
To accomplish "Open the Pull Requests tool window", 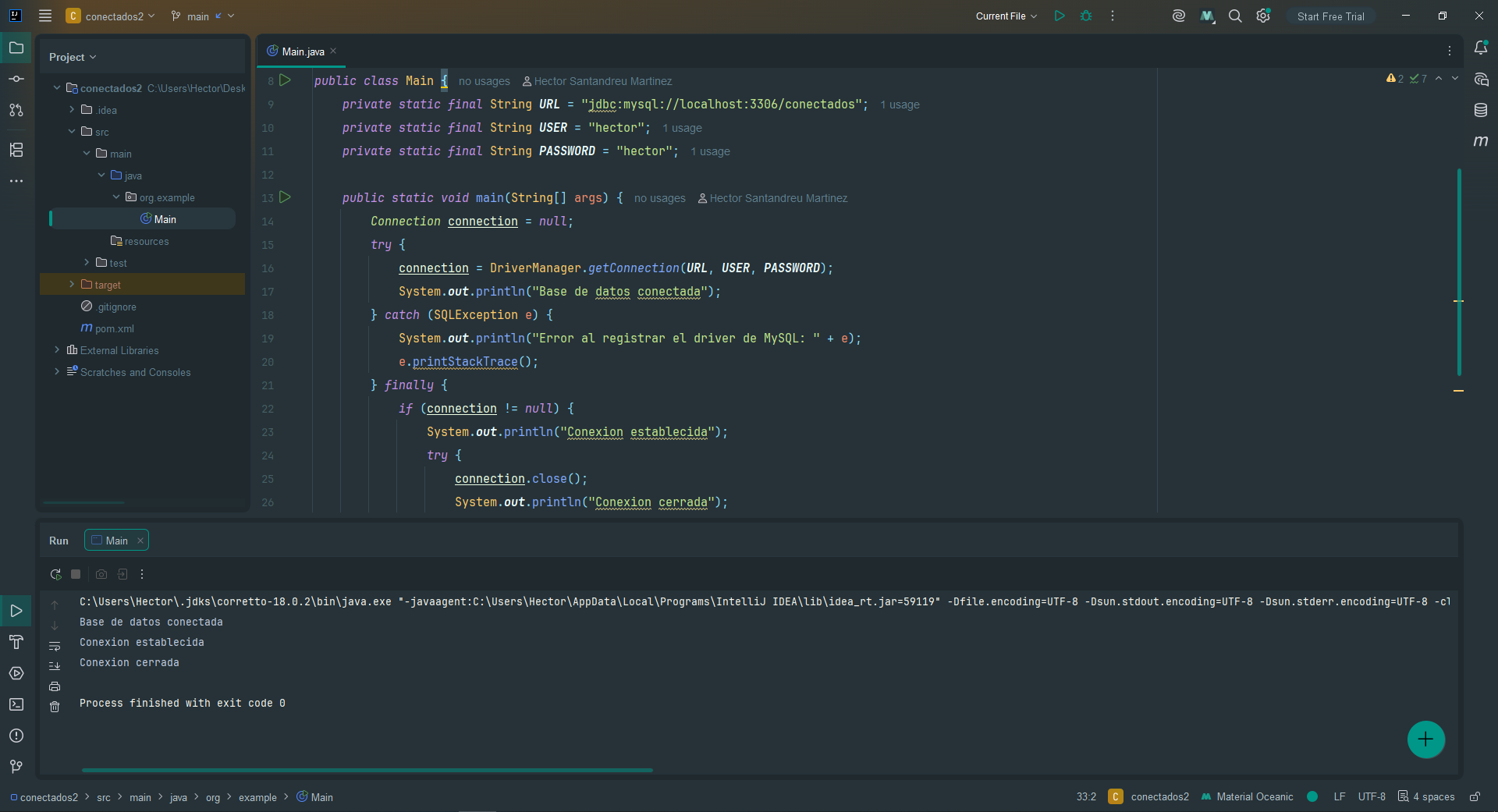I will [x=16, y=111].
